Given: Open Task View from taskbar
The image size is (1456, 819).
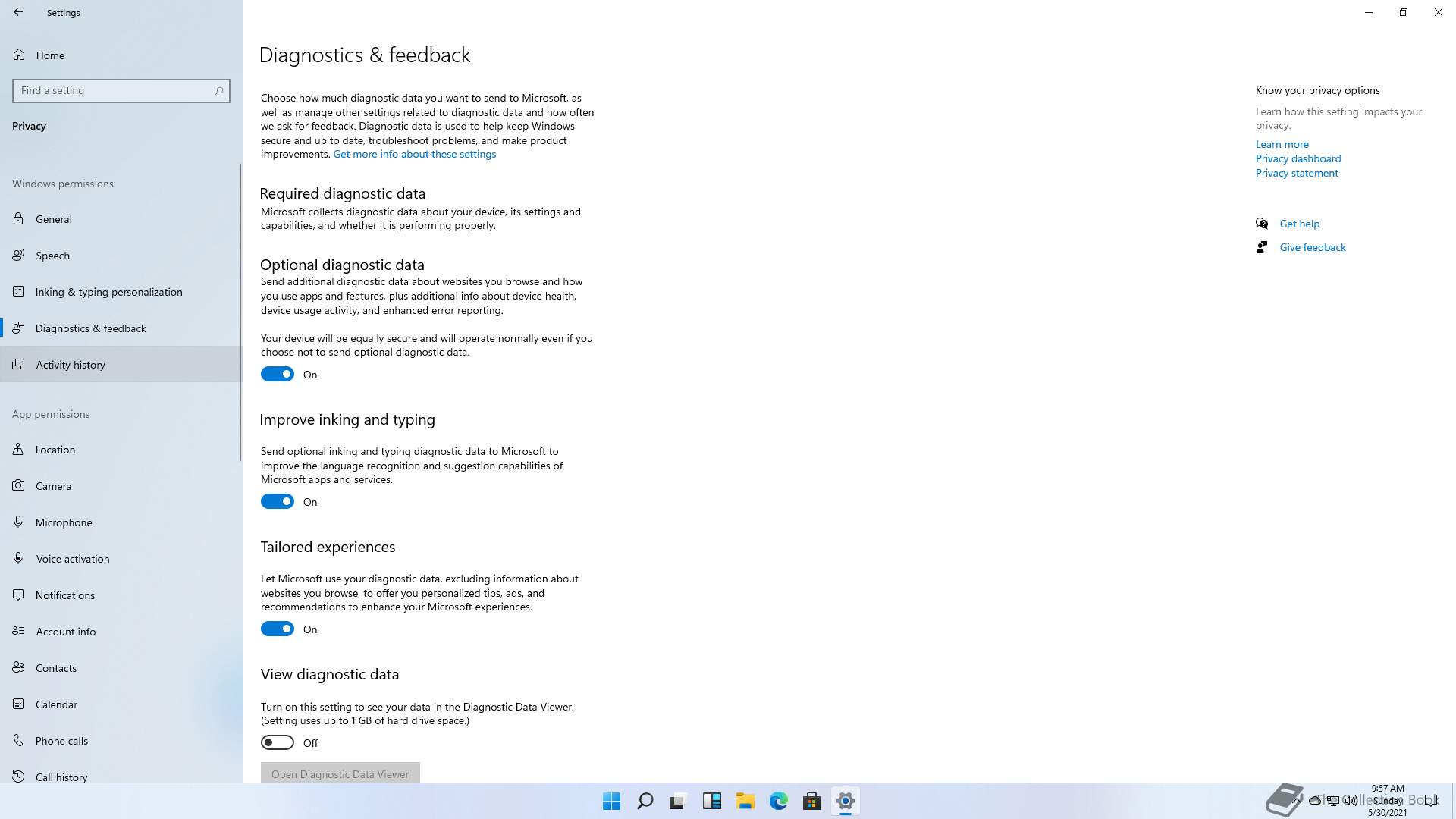Looking at the screenshot, I should (678, 801).
